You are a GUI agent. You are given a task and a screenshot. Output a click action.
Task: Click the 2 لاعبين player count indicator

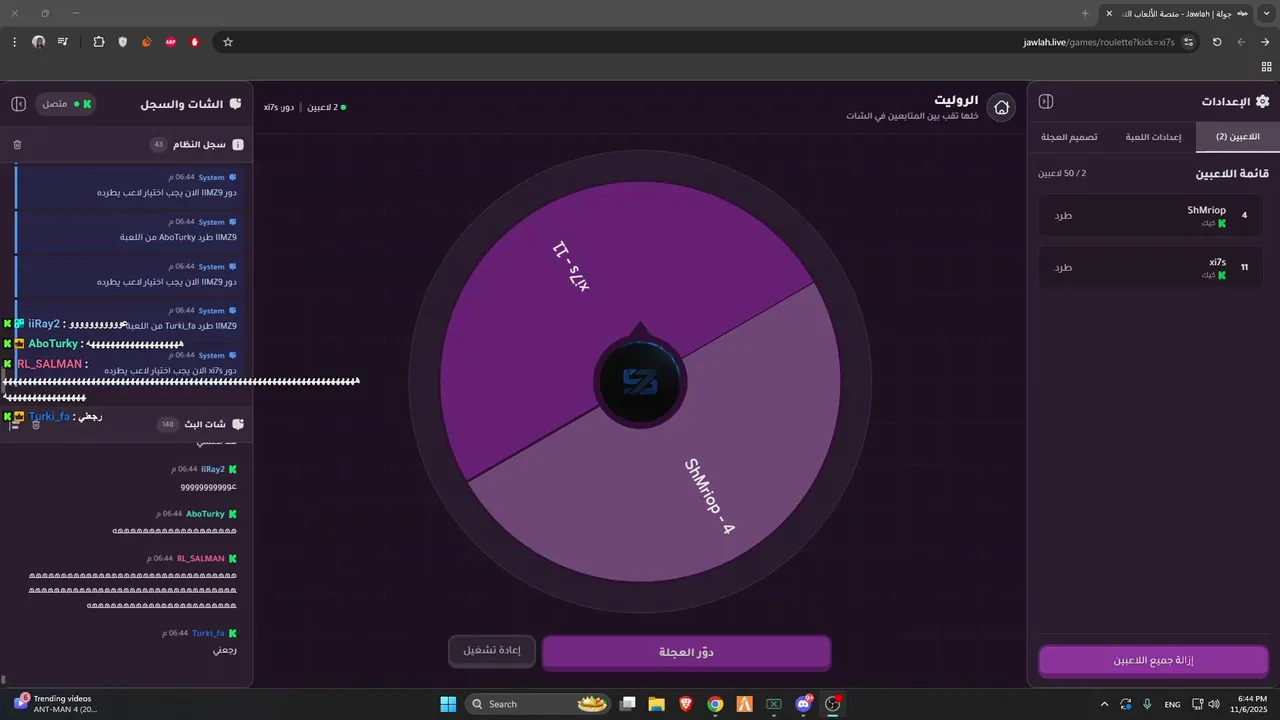(x=325, y=107)
